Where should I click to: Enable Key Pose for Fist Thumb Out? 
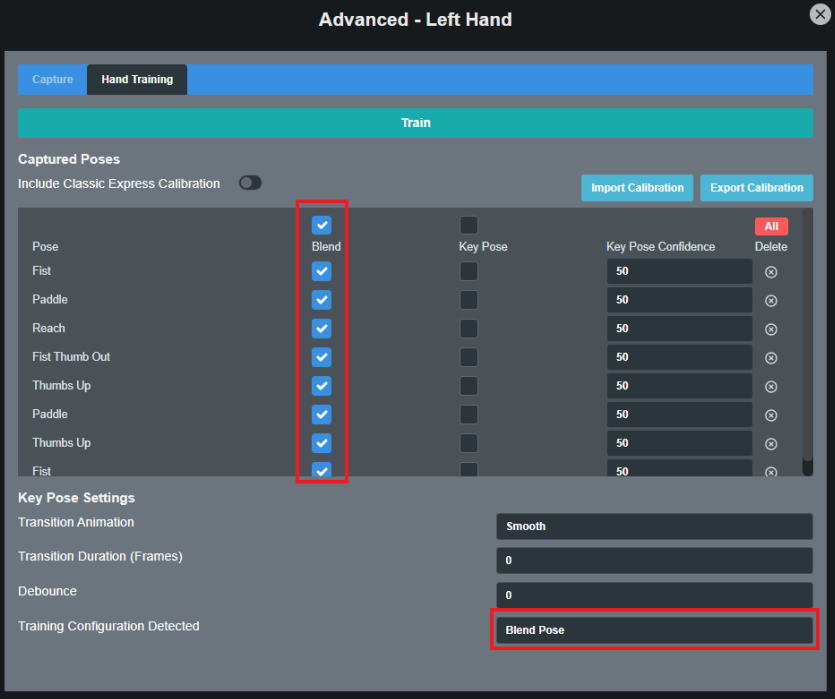pyautogui.click(x=469, y=357)
